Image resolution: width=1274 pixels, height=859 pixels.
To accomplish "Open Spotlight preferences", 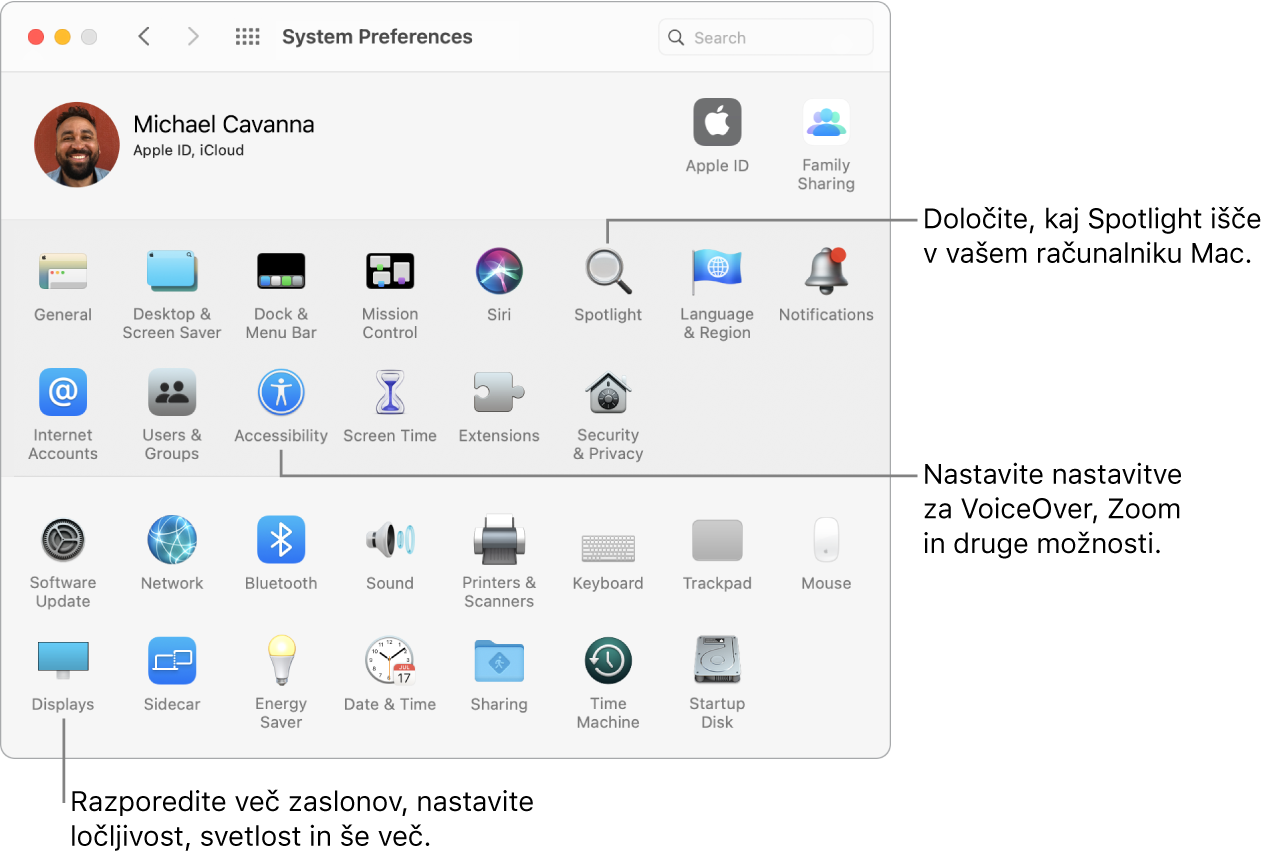I will [x=607, y=271].
